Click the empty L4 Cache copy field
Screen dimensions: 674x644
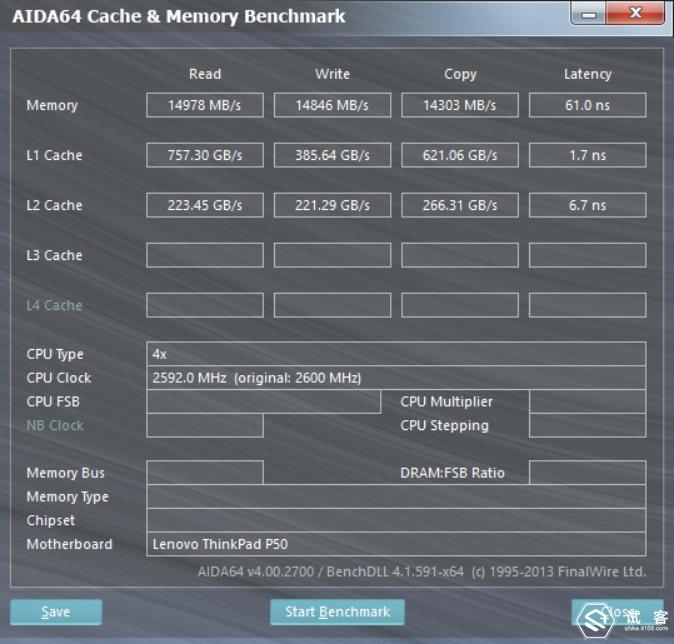[x=460, y=305]
